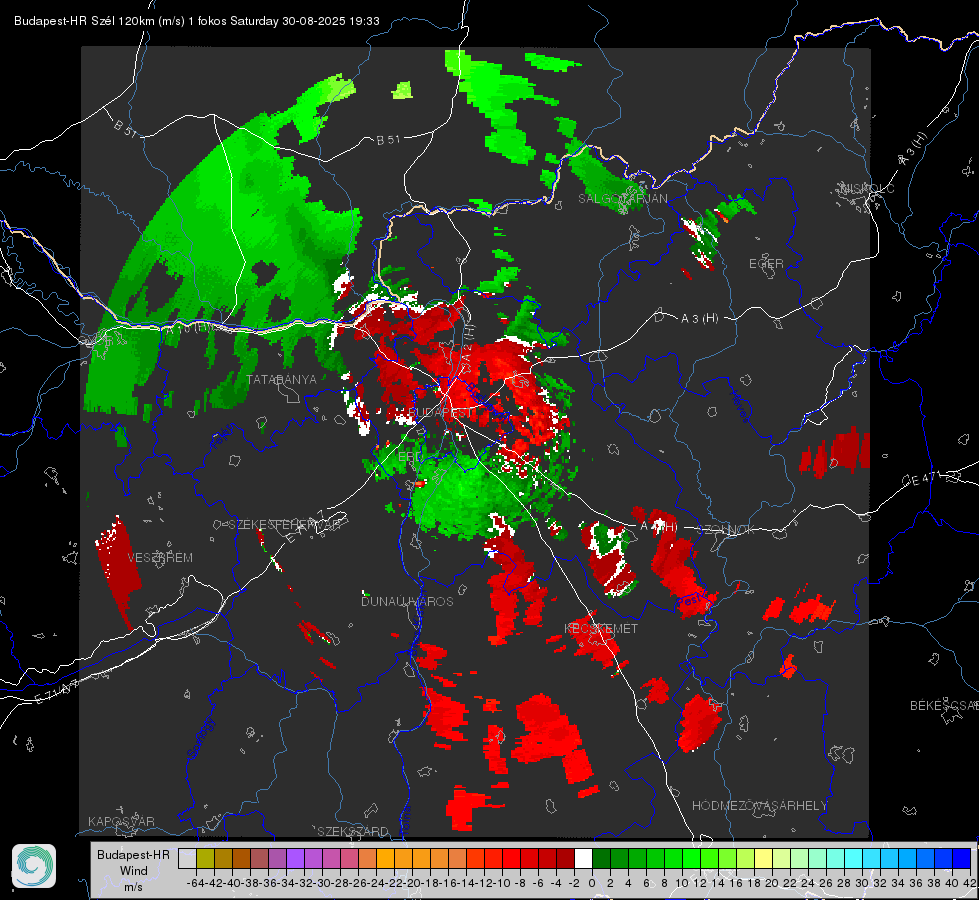Click the DUNAUJVAROS city label

coord(407,601)
